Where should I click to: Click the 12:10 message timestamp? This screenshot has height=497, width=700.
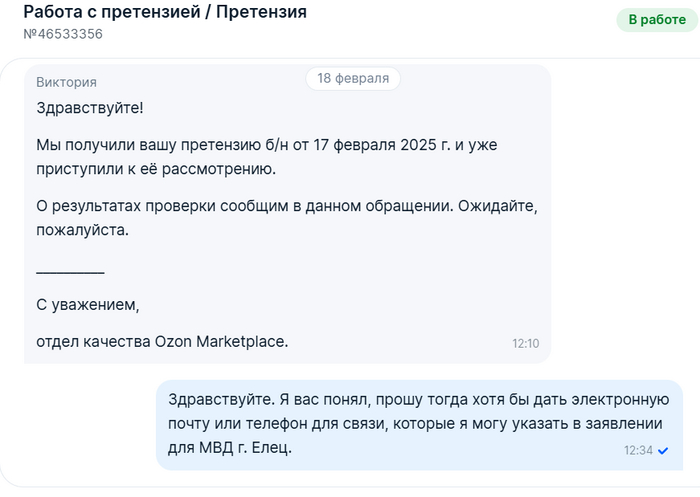(x=525, y=343)
